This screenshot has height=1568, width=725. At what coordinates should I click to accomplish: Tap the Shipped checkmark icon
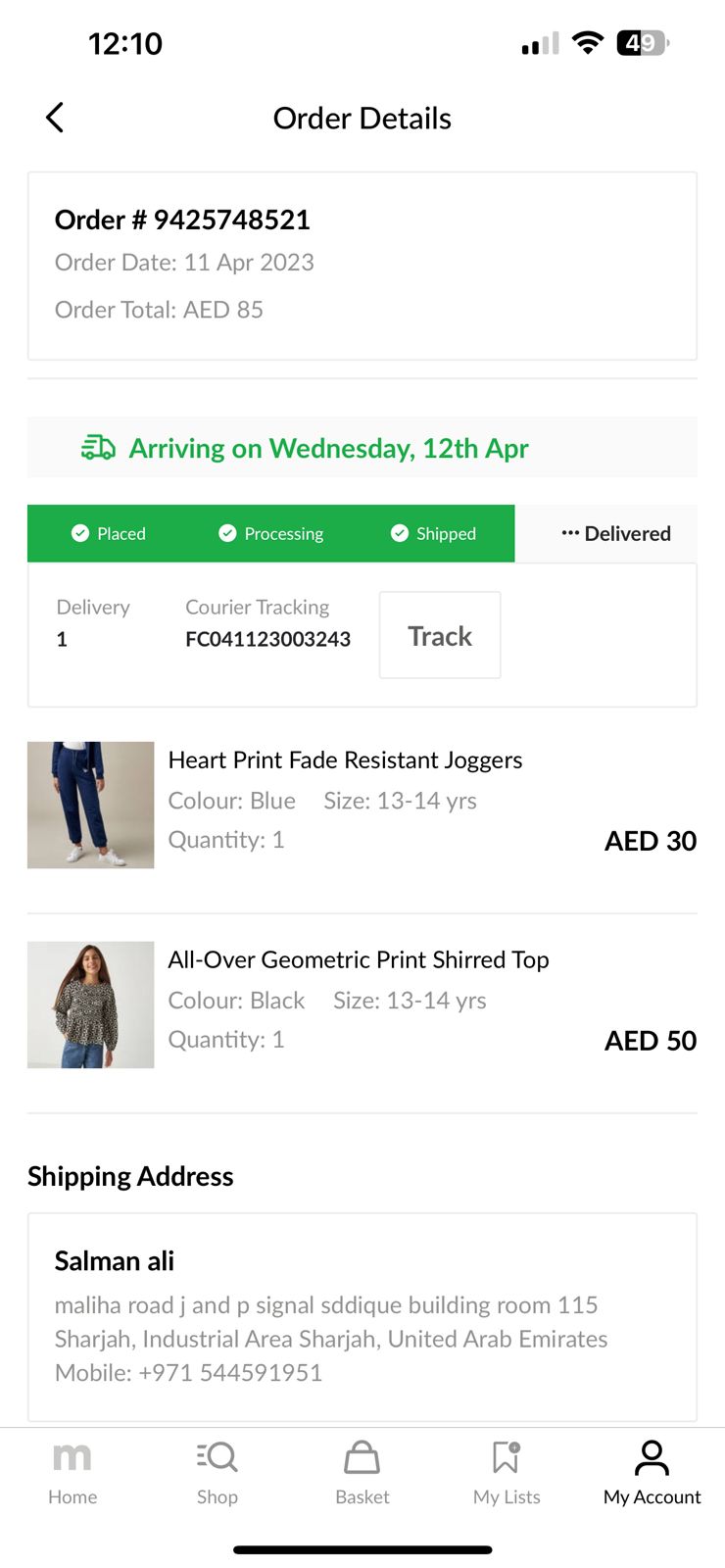[x=400, y=533]
